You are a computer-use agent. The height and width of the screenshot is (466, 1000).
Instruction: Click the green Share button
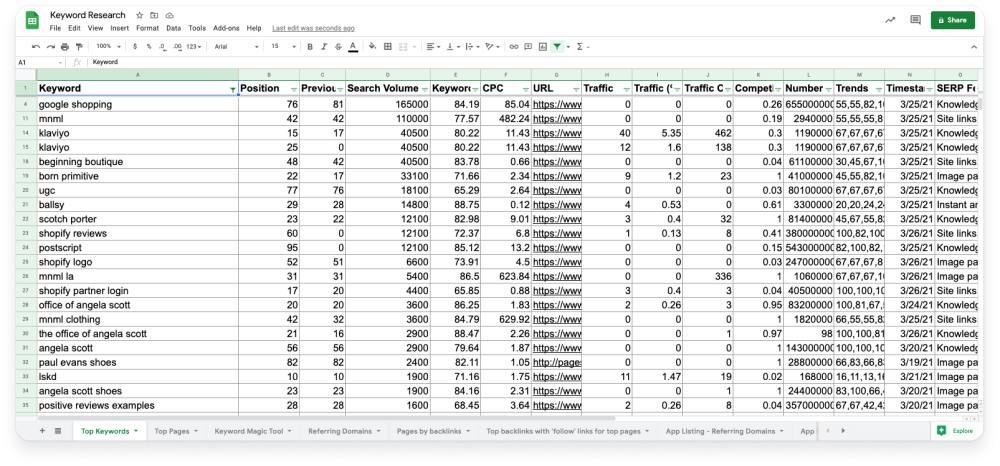953,20
